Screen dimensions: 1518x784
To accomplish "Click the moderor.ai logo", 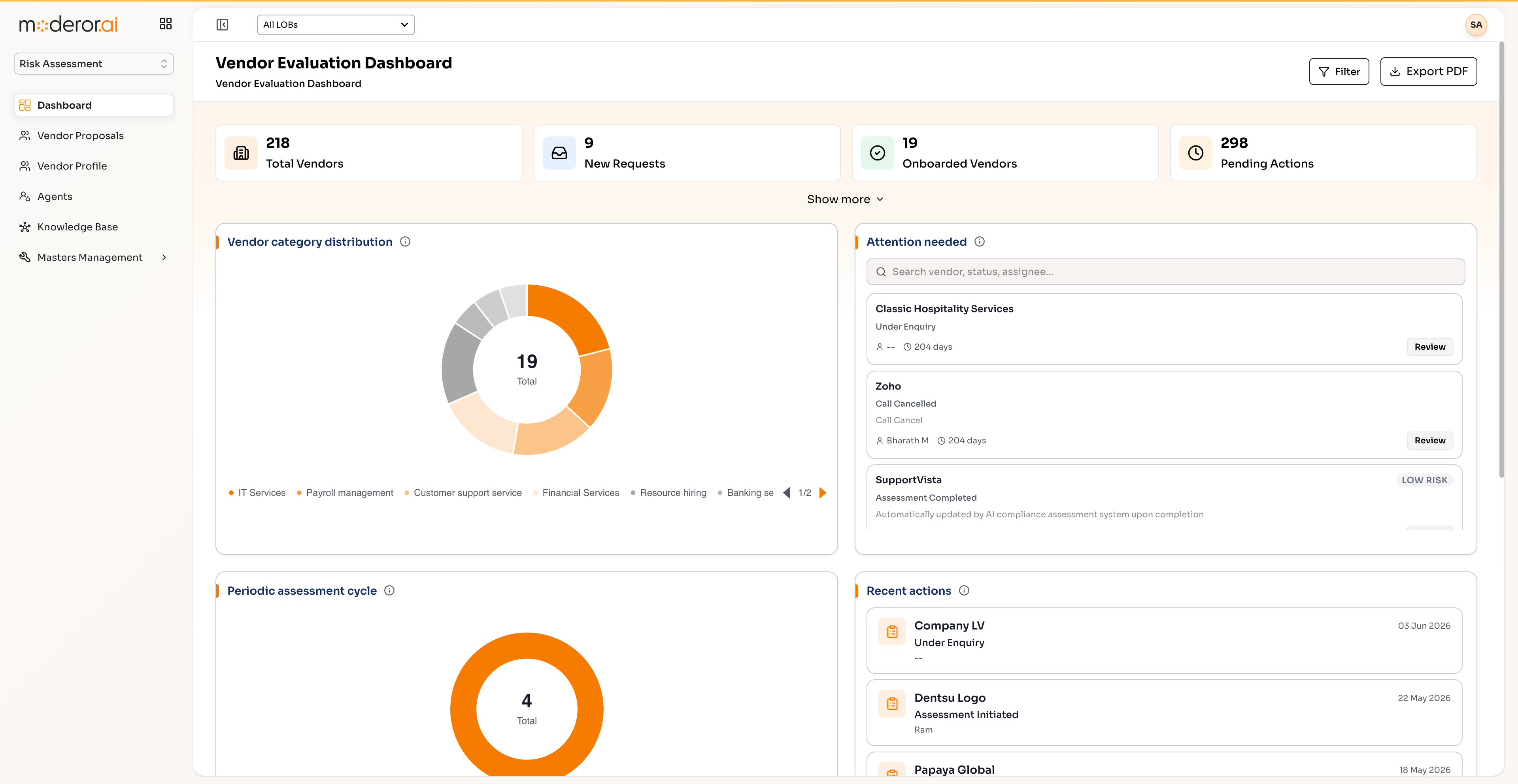I will 68,24.
